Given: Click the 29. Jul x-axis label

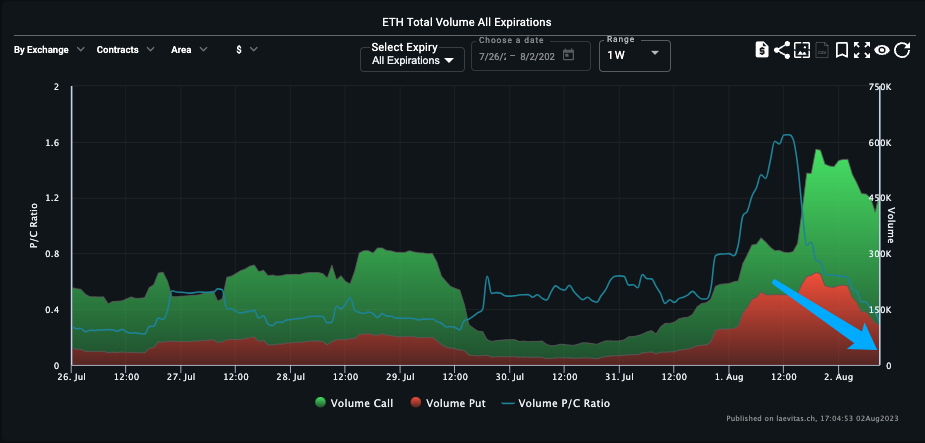Looking at the screenshot, I should 401,376.
